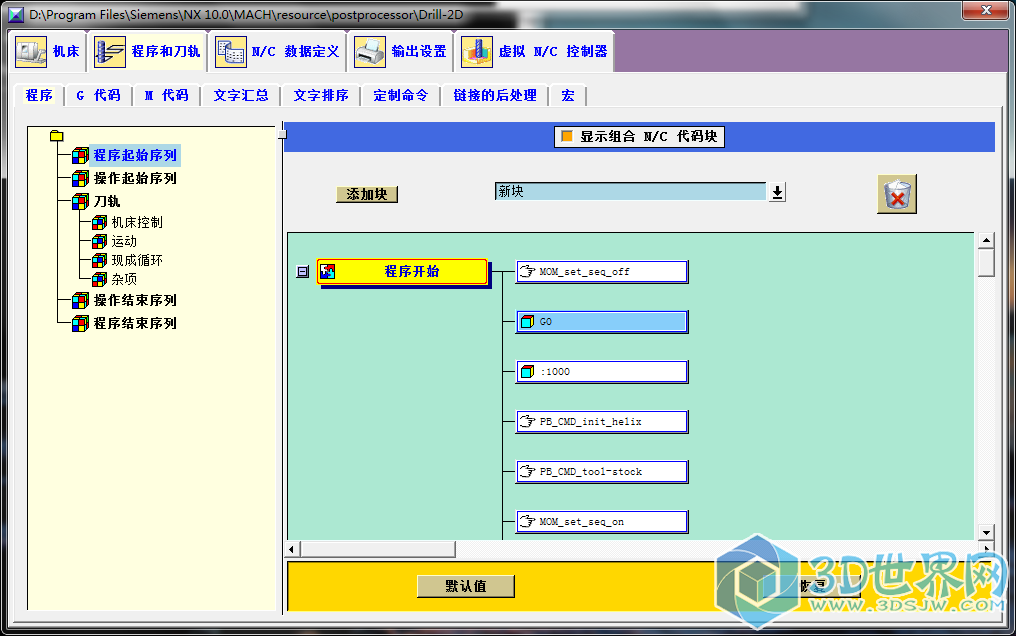The height and width of the screenshot is (636, 1016).
Task: Select 运动 under 刀轨
Action: click(124, 241)
